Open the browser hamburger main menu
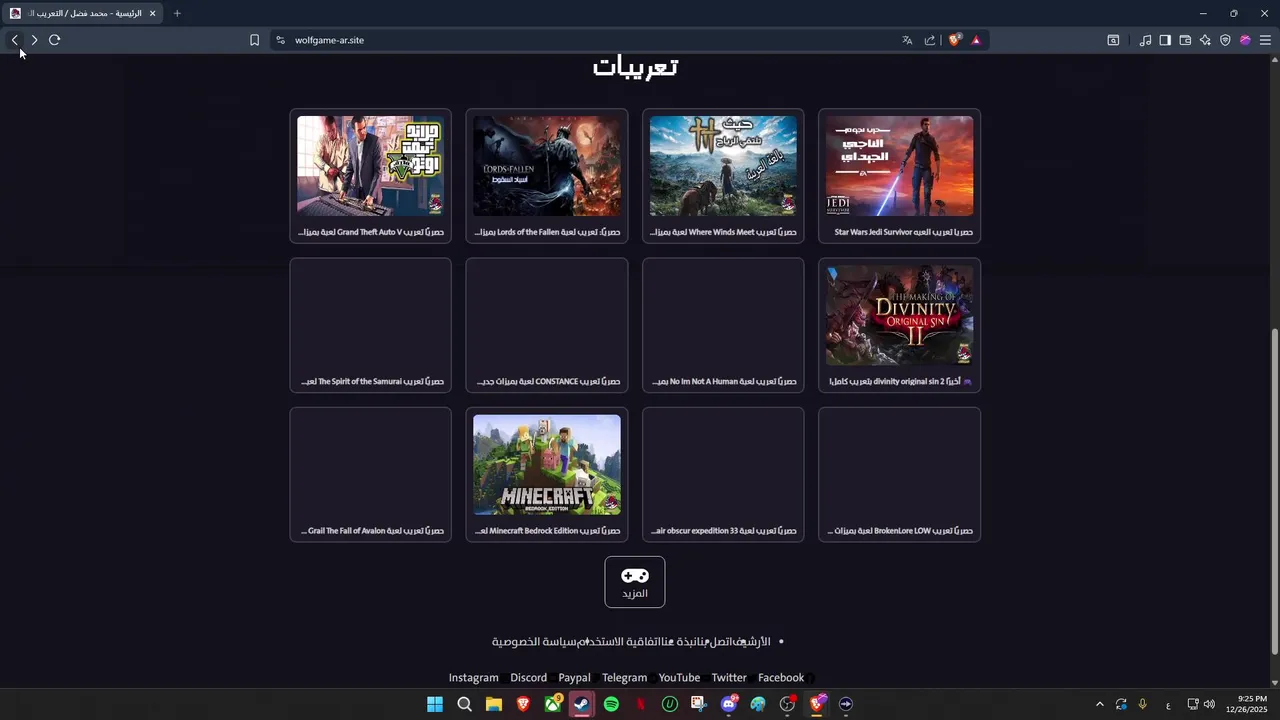The height and width of the screenshot is (720, 1280). (1265, 40)
